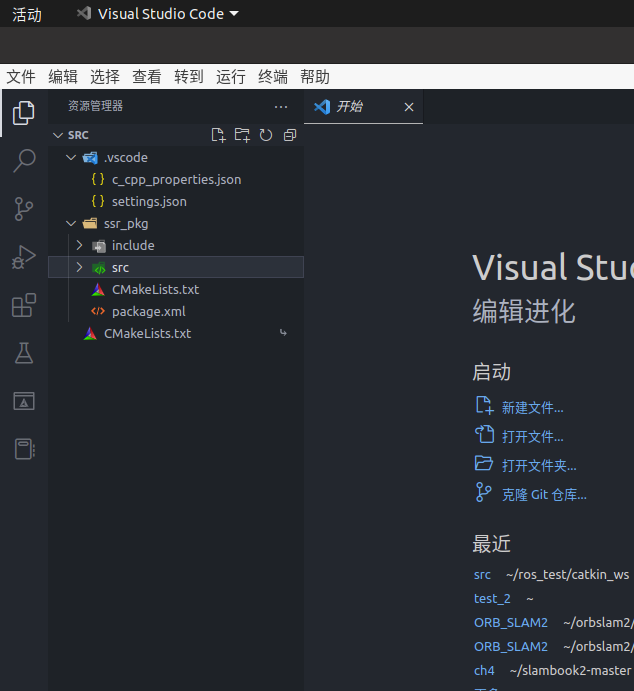Open the Testing flask icon

(24, 353)
